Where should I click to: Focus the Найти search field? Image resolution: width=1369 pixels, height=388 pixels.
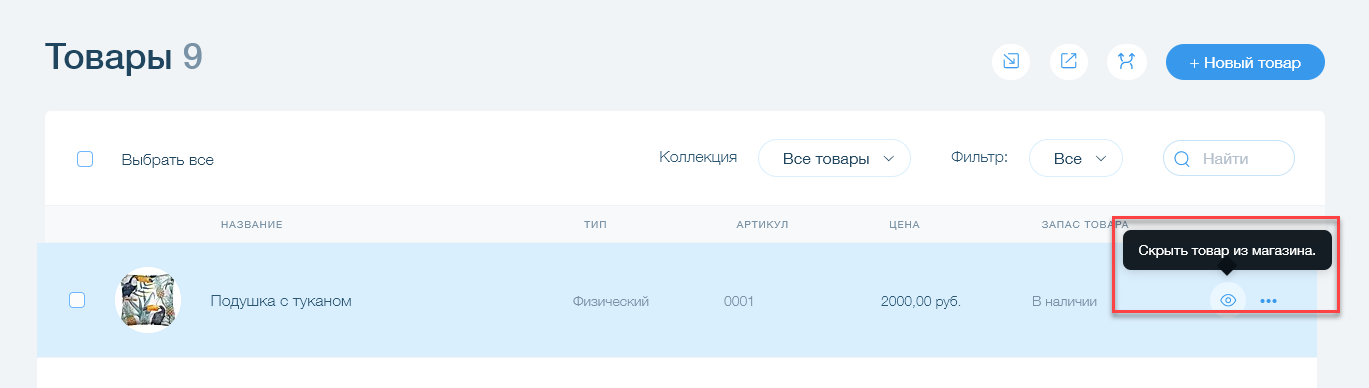click(1229, 158)
